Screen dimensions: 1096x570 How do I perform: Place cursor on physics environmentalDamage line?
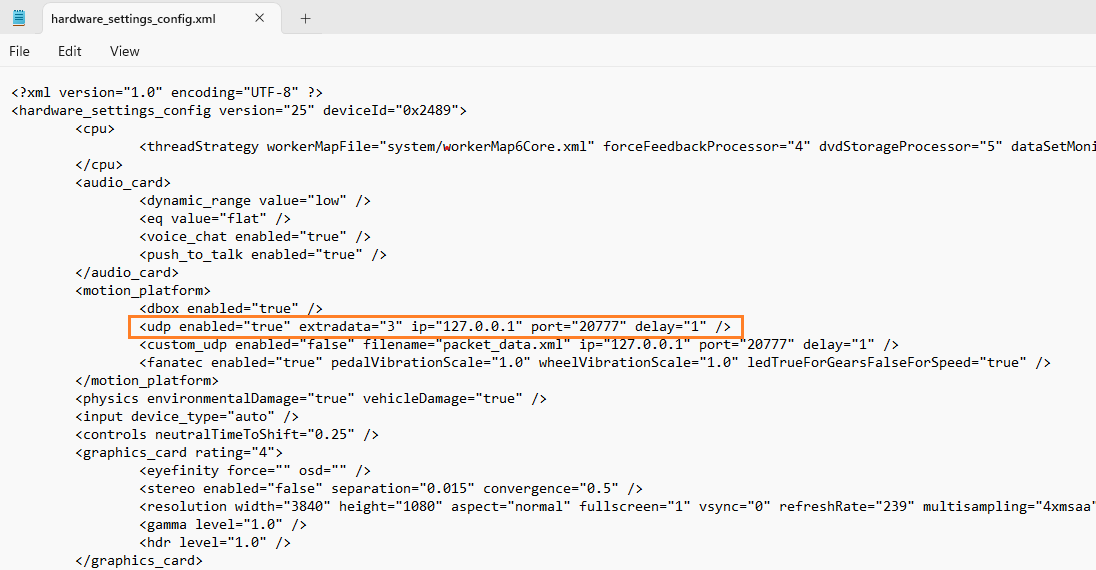(x=311, y=399)
